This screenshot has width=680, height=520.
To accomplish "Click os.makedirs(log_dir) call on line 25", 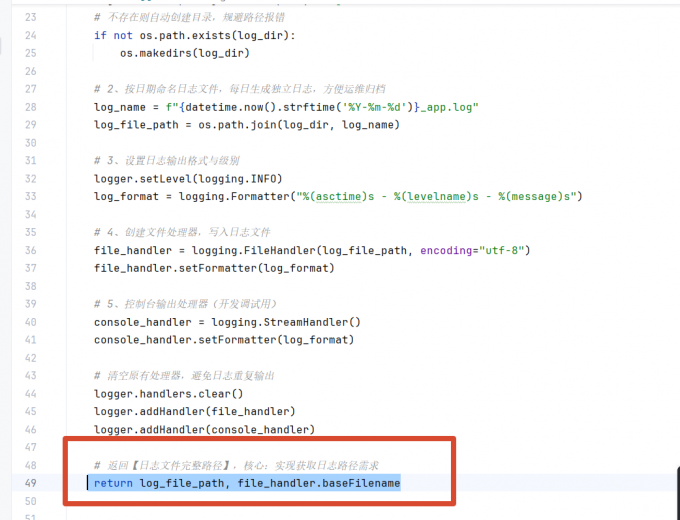I will (x=185, y=53).
